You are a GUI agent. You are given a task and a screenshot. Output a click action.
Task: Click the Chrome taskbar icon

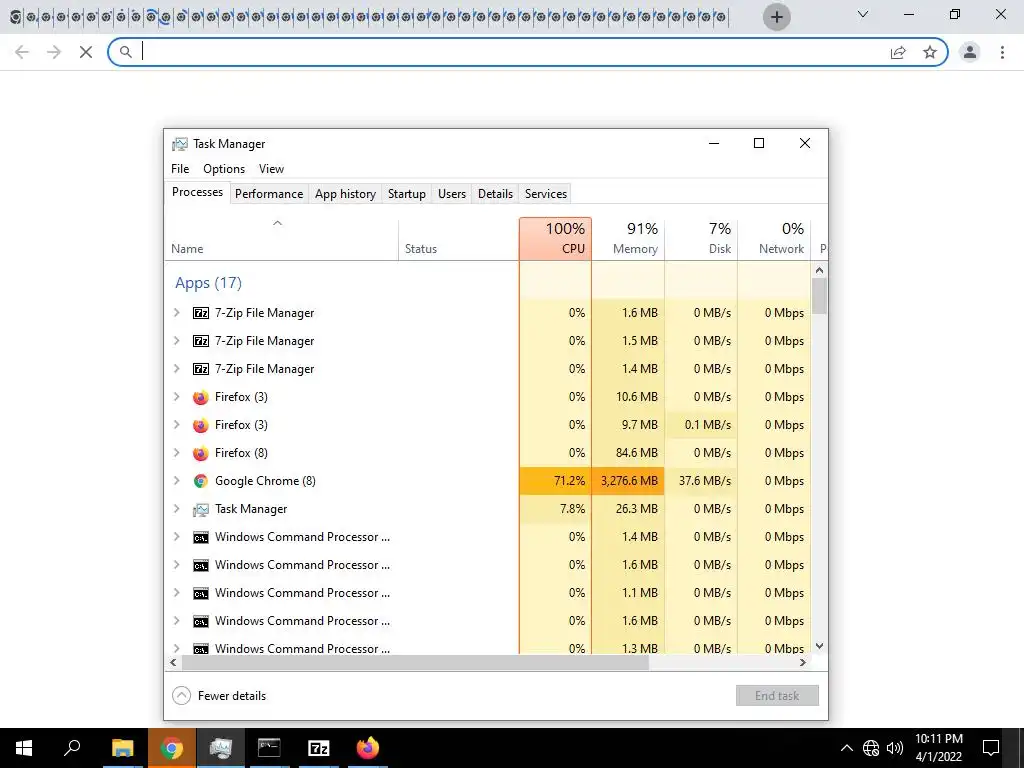tap(171, 748)
